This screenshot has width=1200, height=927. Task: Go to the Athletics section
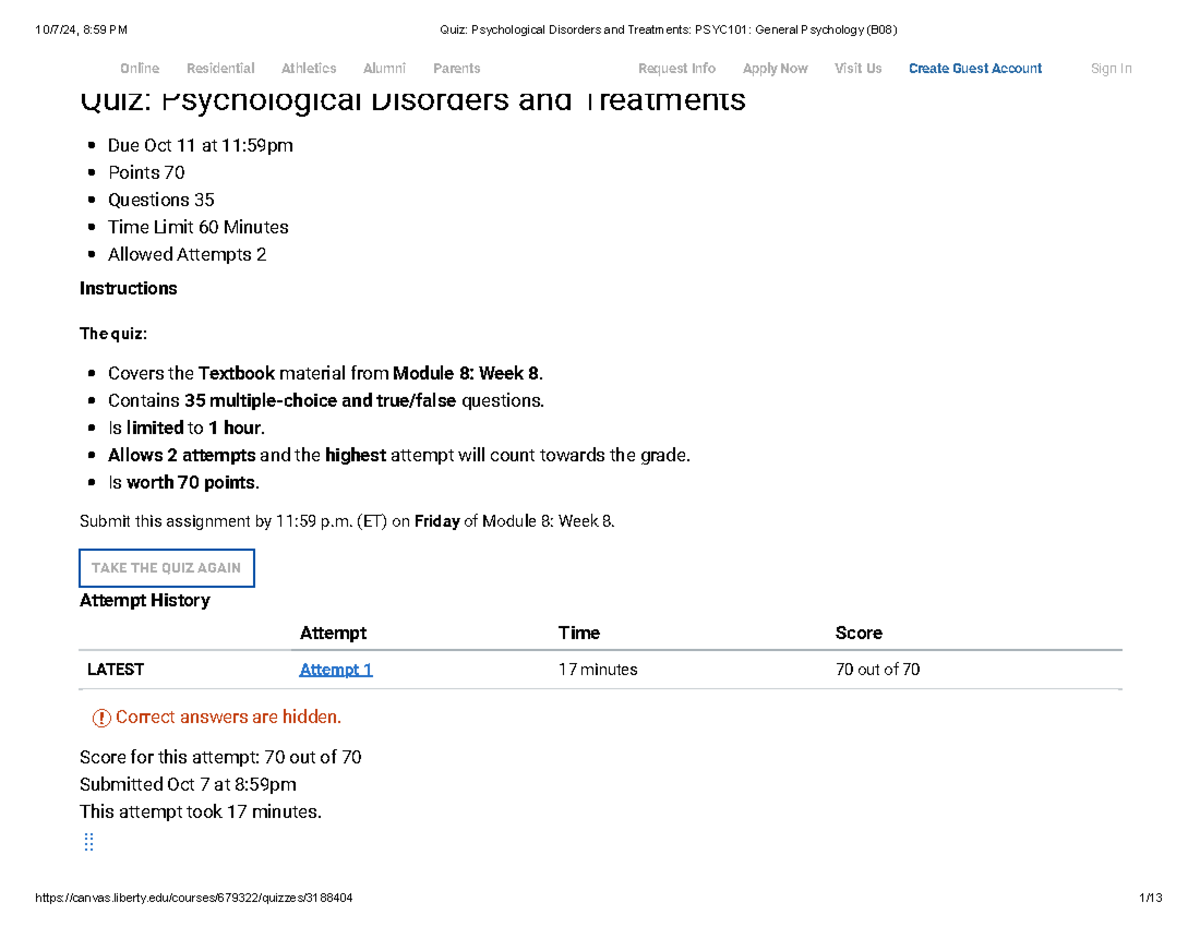pos(308,69)
